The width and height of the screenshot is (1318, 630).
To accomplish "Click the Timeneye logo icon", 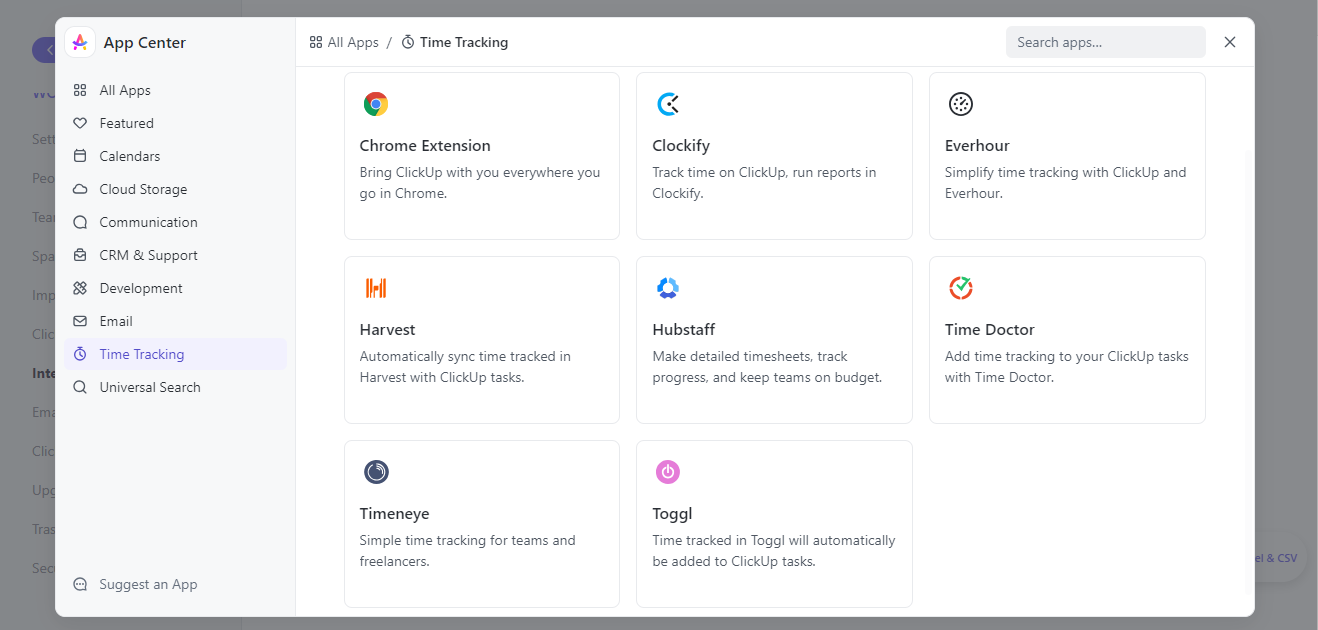I will (376, 472).
